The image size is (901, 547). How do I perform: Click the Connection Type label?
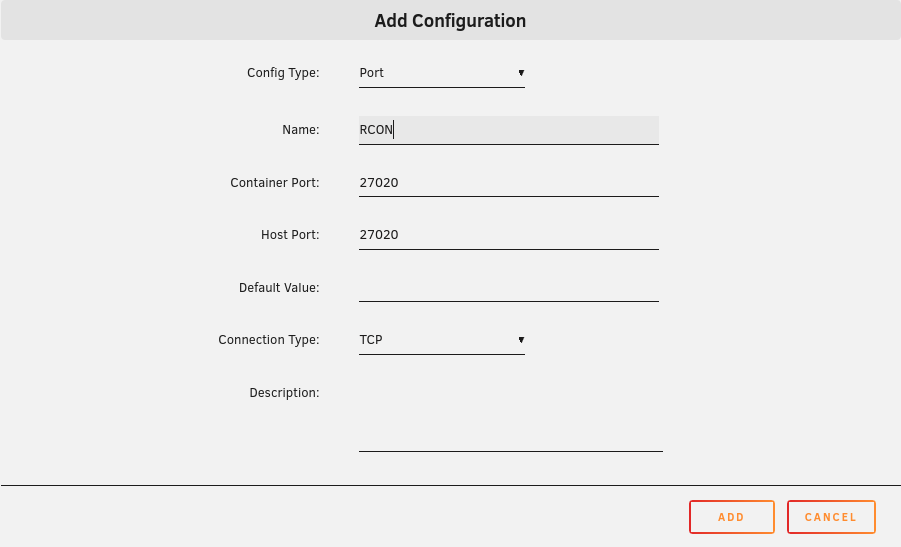tap(268, 340)
